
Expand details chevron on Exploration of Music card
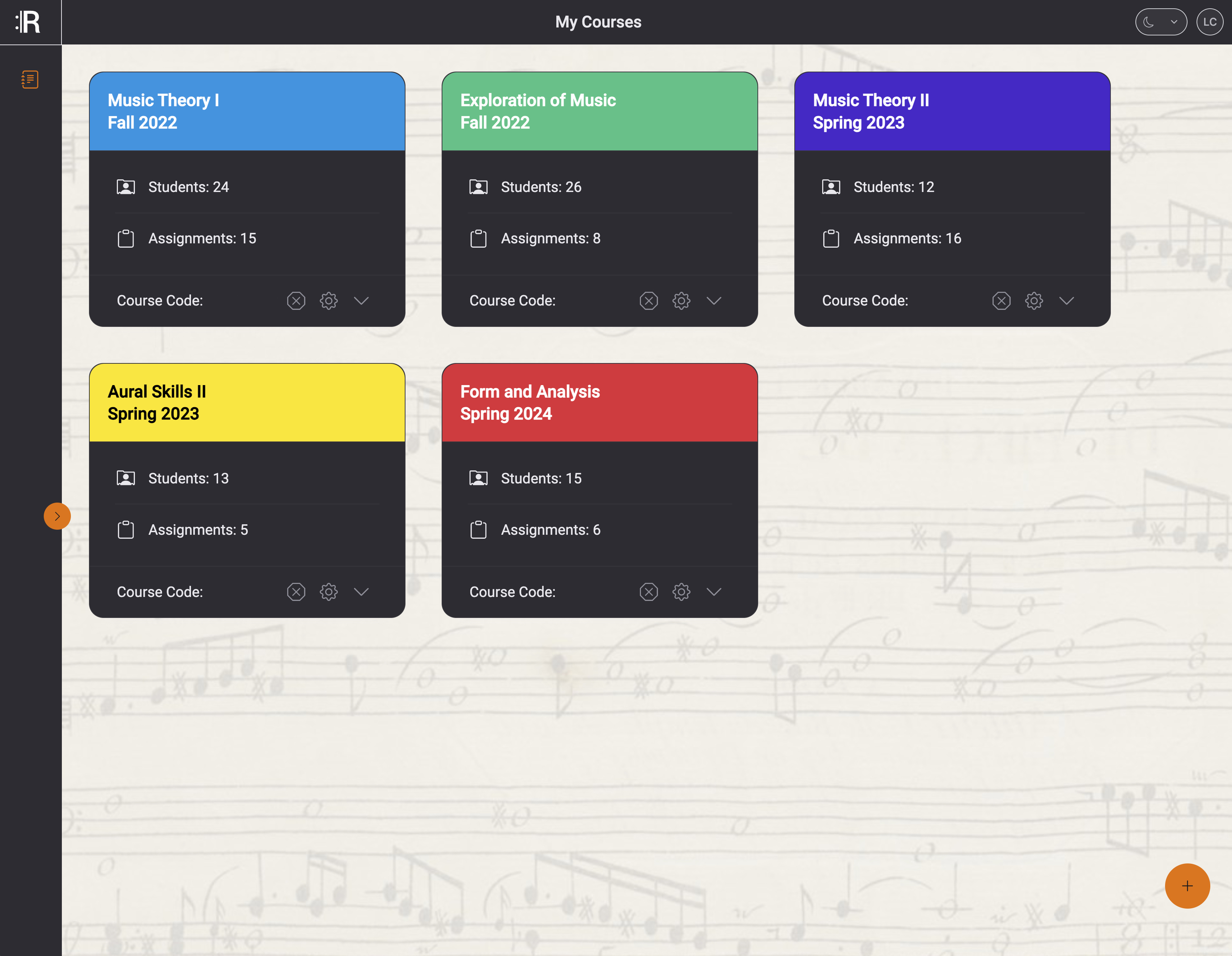click(714, 300)
